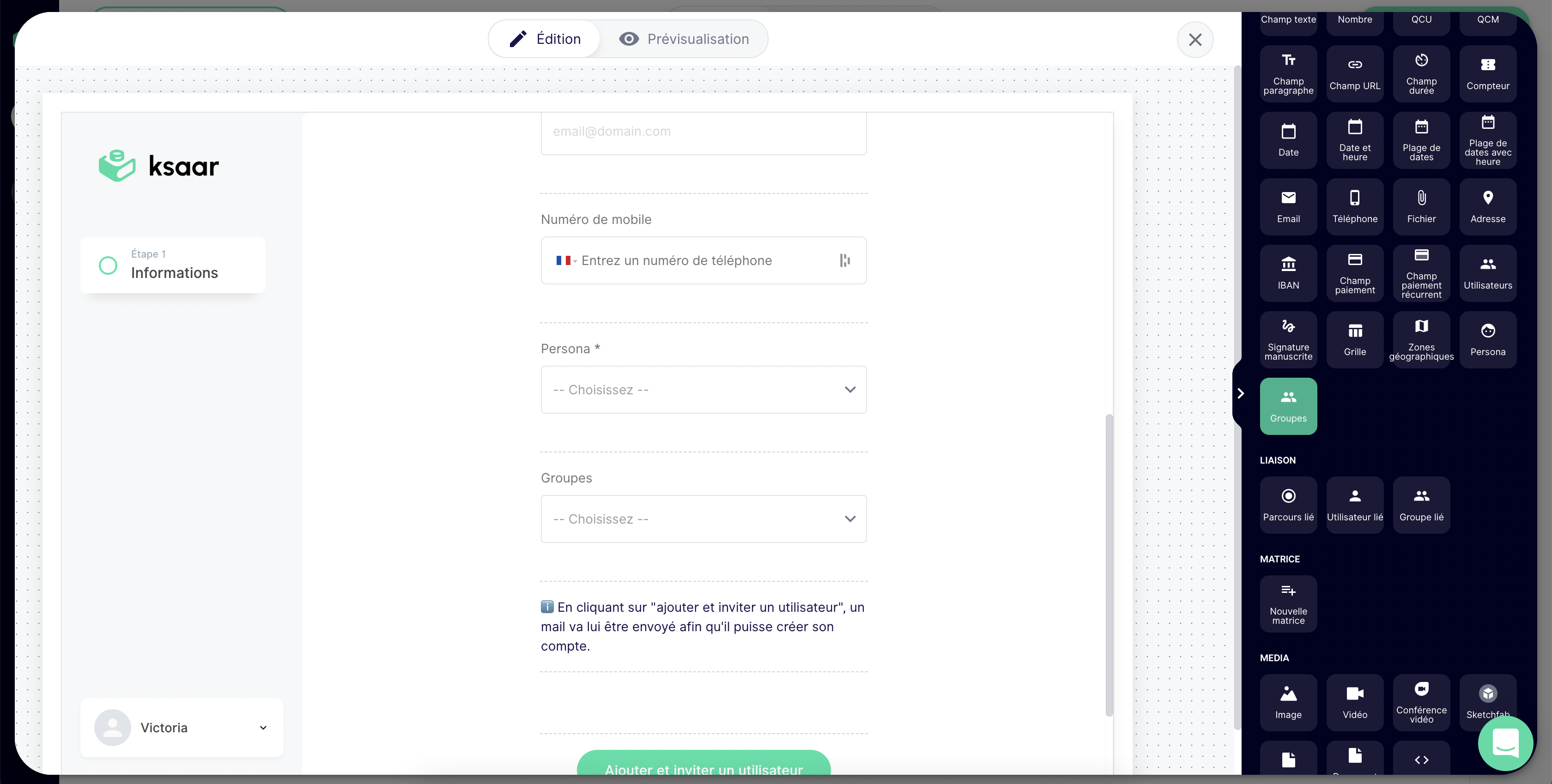Screen dimensions: 1552x784
Task: Select the highlighted Groupes field tile
Action: click(x=1288, y=406)
